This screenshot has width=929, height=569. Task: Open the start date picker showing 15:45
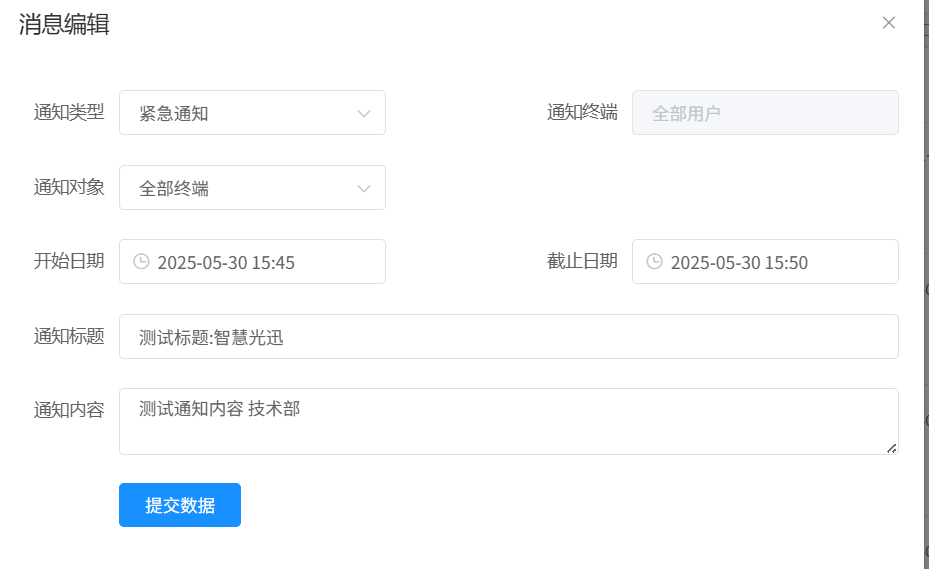(226, 263)
